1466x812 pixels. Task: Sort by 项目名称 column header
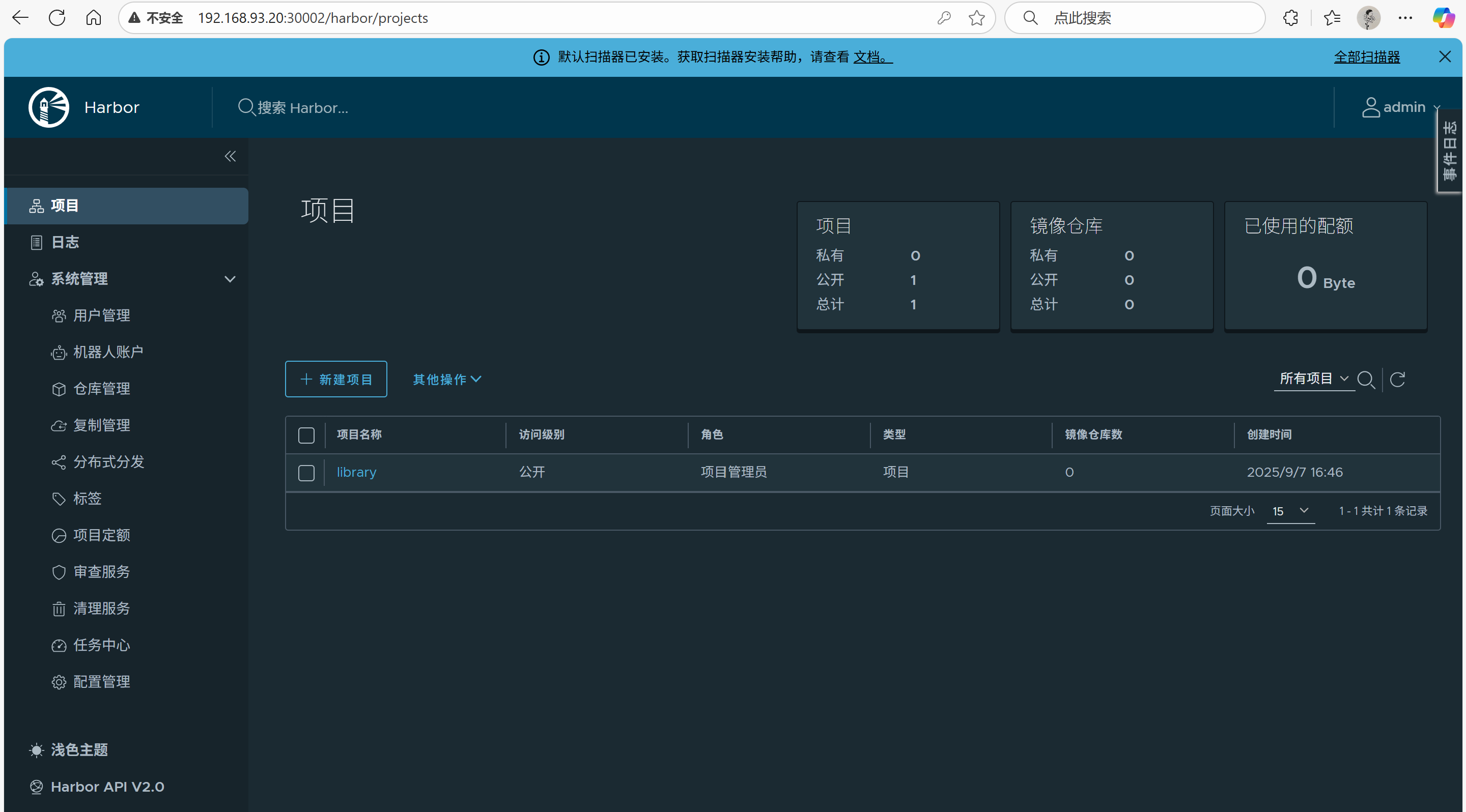pos(359,434)
